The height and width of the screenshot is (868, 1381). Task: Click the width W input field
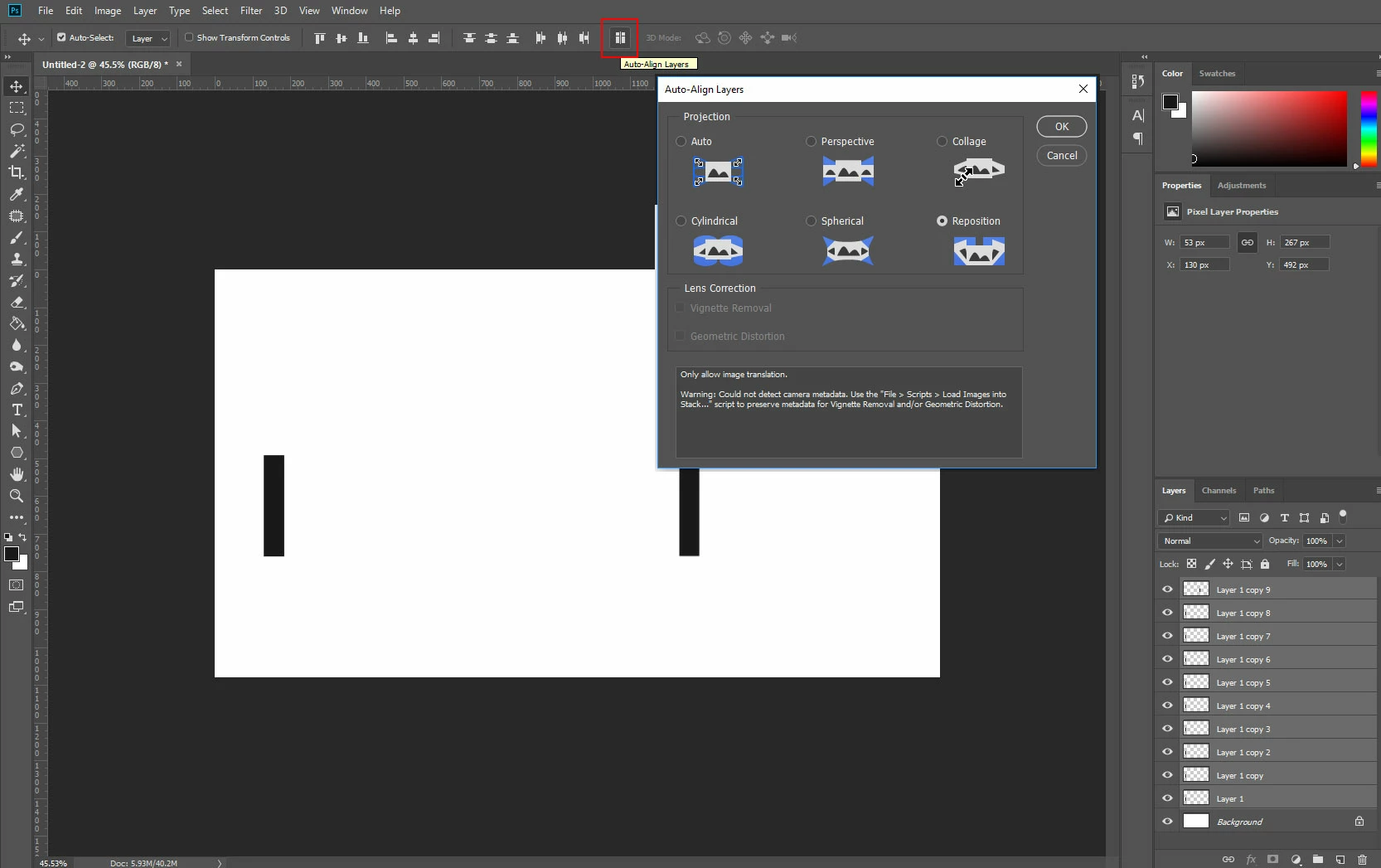[x=1205, y=243]
